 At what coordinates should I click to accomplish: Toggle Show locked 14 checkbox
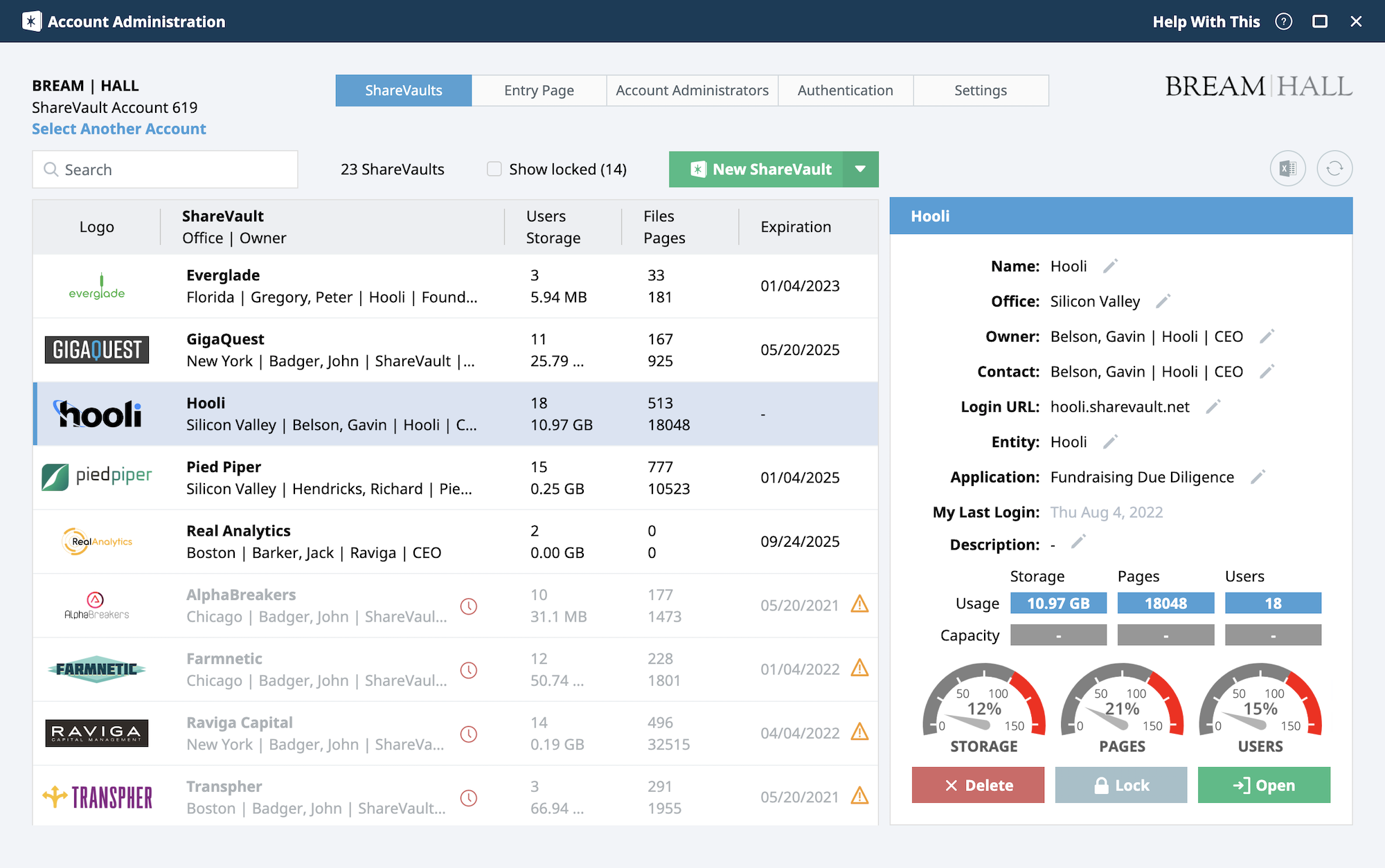pyautogui.click(x=491, y=168)
